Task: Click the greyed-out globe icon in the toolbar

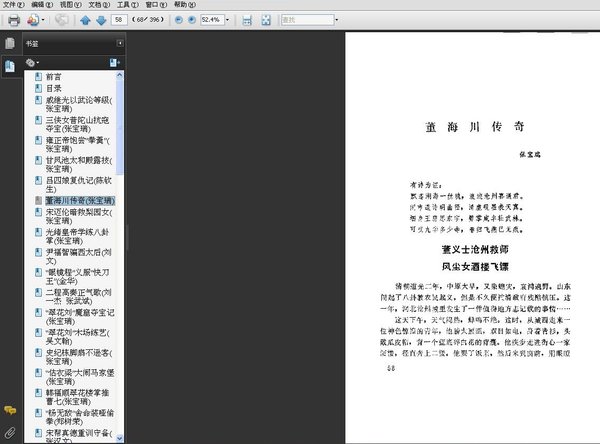Action: [x=61, y=20]
